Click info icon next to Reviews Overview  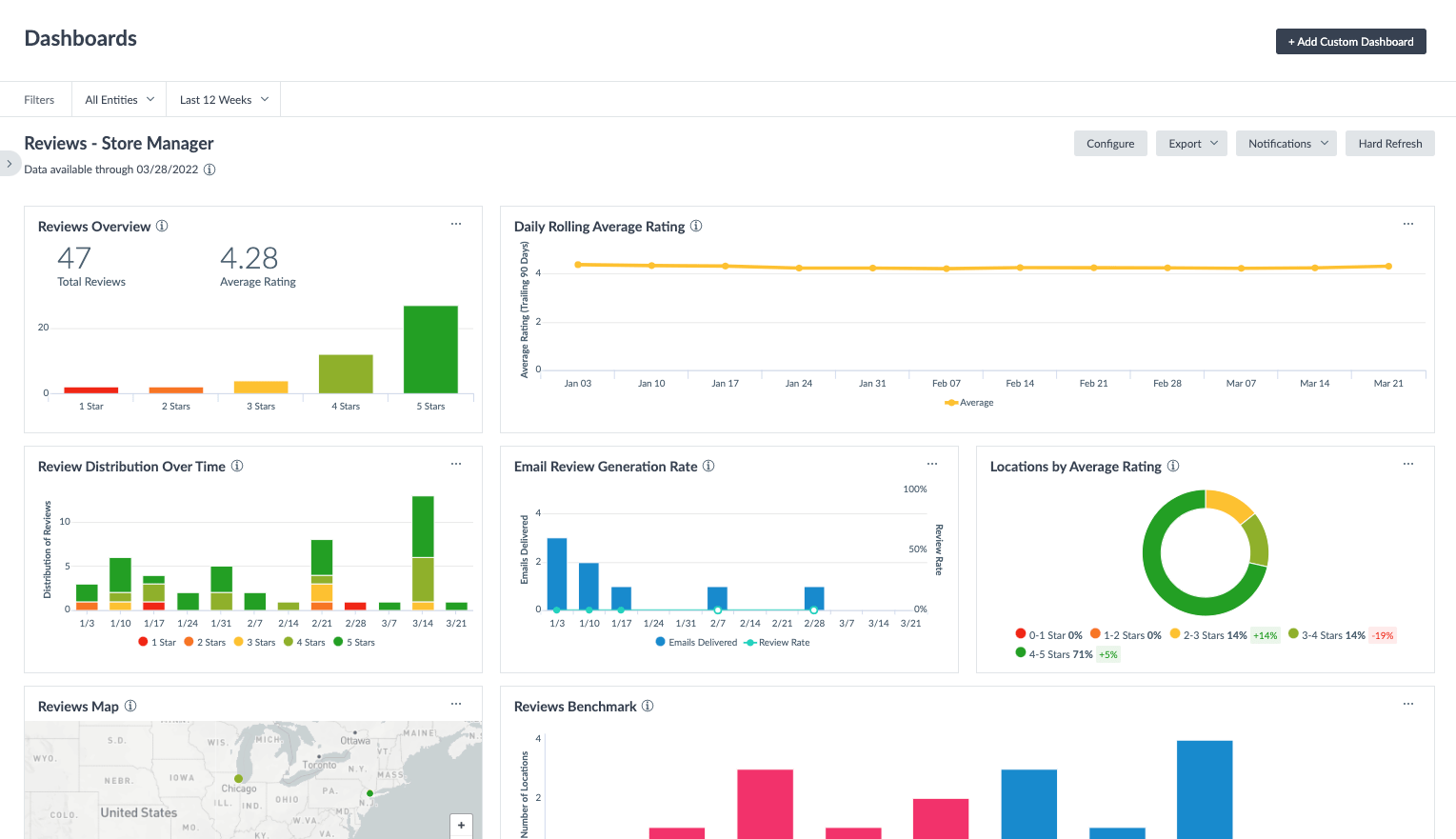pyautogui.click(x=162, y=226)
